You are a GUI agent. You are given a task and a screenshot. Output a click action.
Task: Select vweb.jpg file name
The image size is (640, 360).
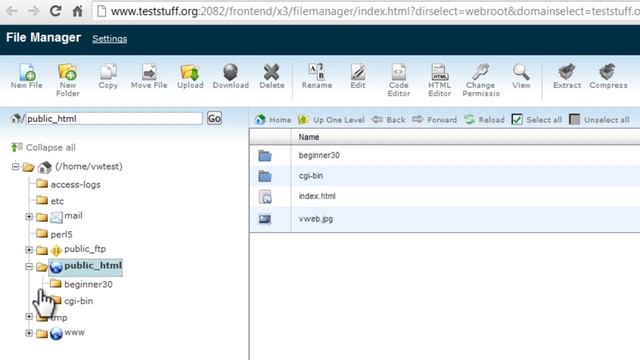tap(316, 219)
